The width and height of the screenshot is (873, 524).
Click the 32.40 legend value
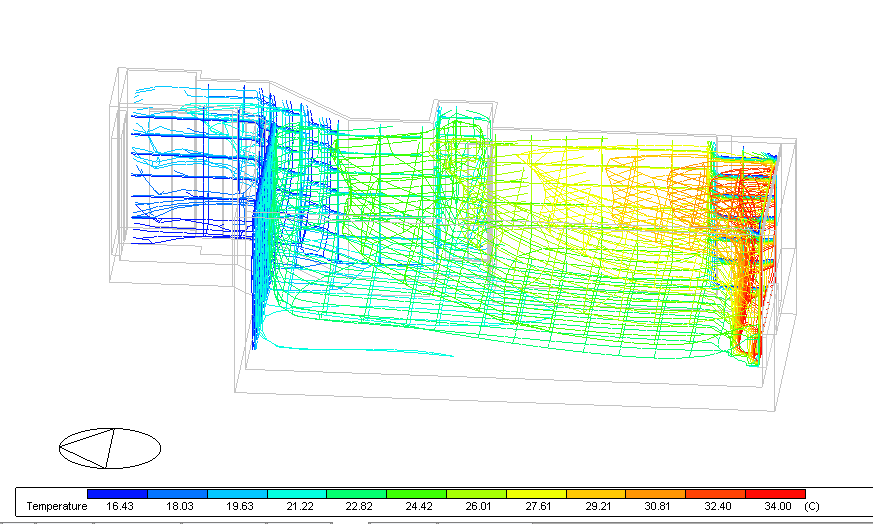pyautogui.click(x=718, y=506)
